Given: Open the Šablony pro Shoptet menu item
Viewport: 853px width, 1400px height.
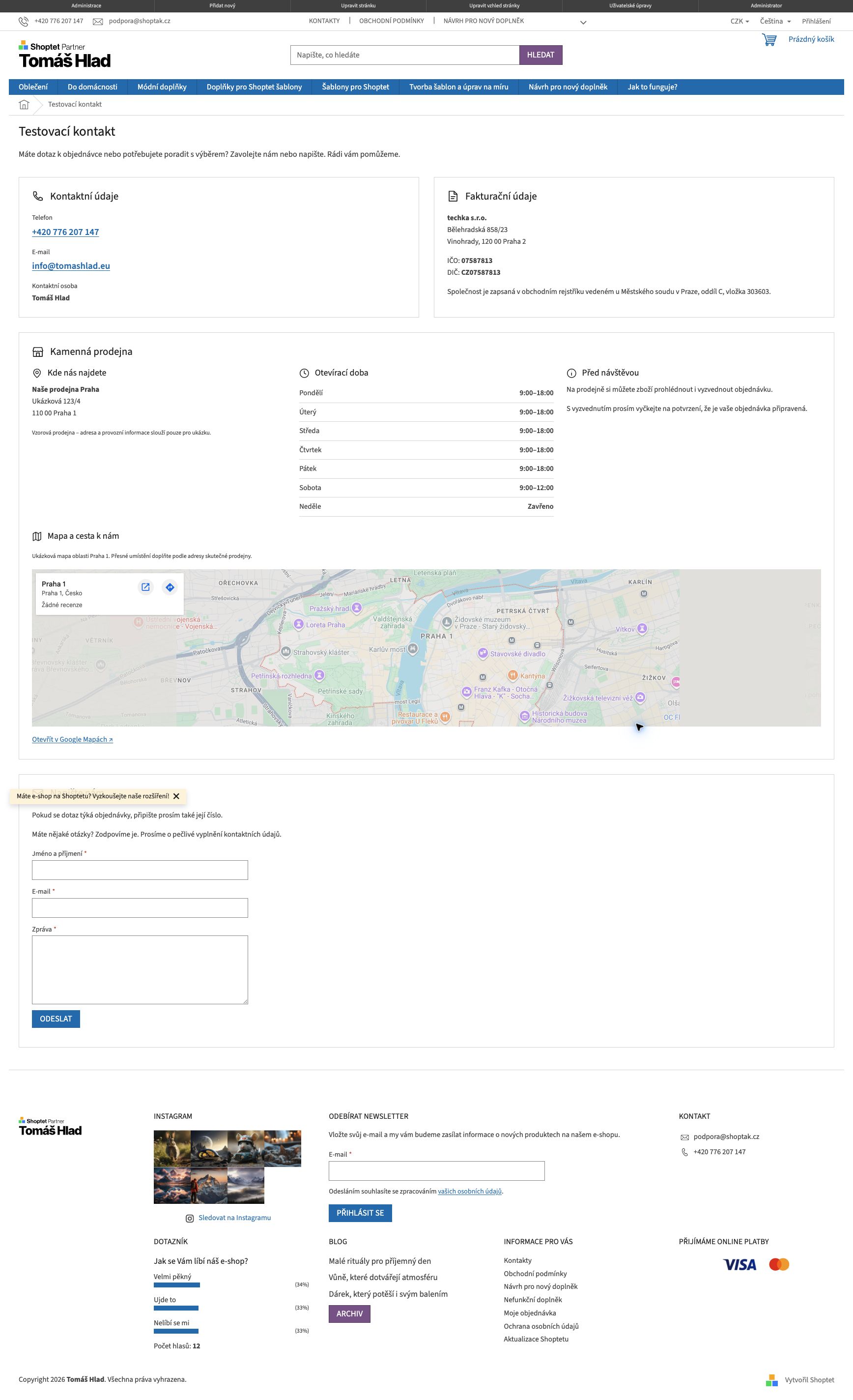Looking at the screenshot, I should click(356, 87).
